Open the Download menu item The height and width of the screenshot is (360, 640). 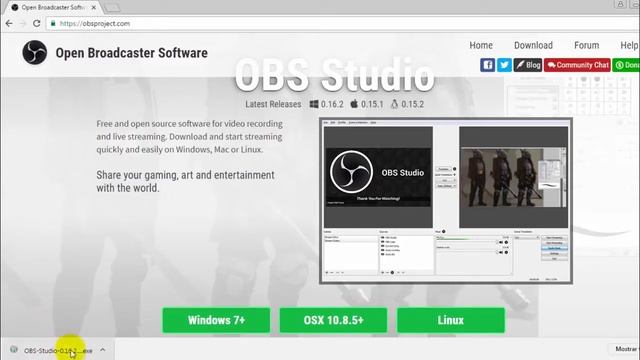533,45
